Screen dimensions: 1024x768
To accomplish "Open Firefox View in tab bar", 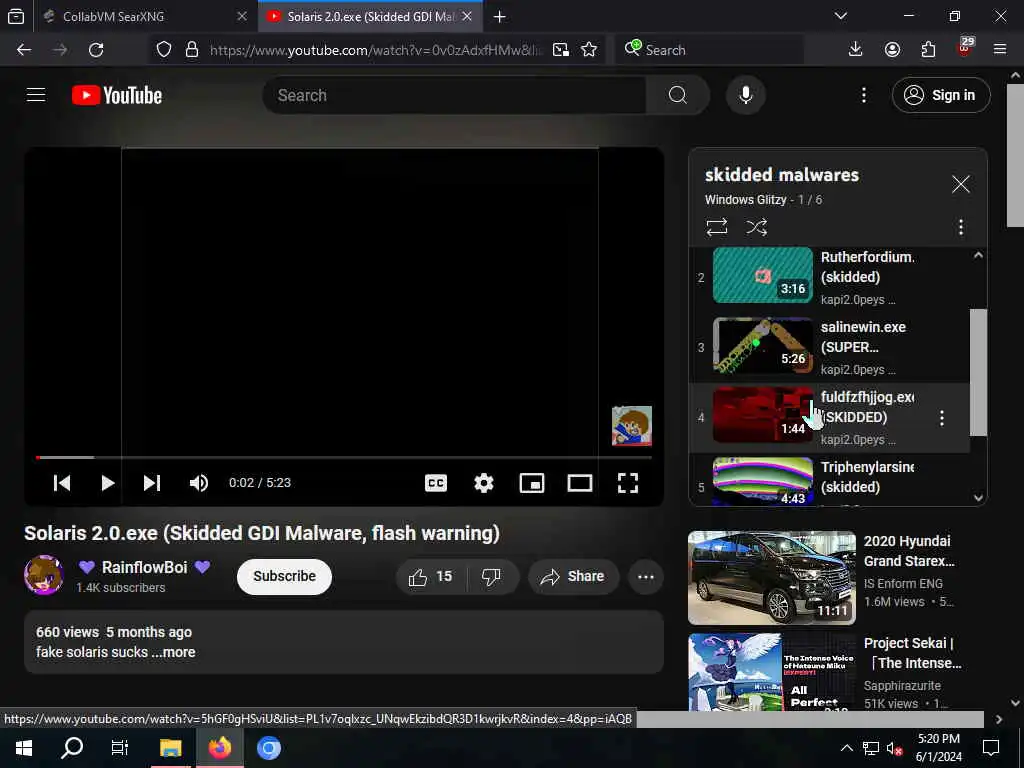I will [16, 16].
